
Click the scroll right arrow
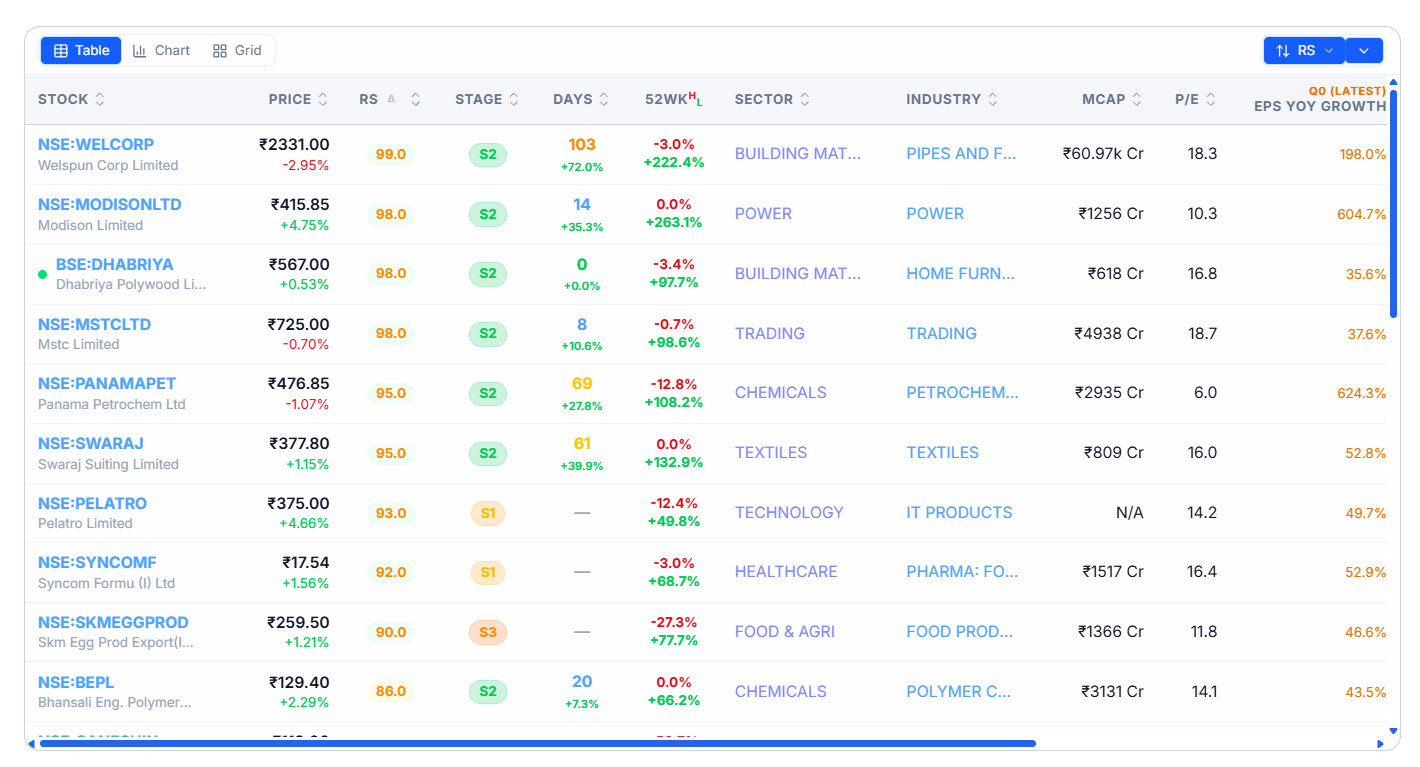(1381, 743)
